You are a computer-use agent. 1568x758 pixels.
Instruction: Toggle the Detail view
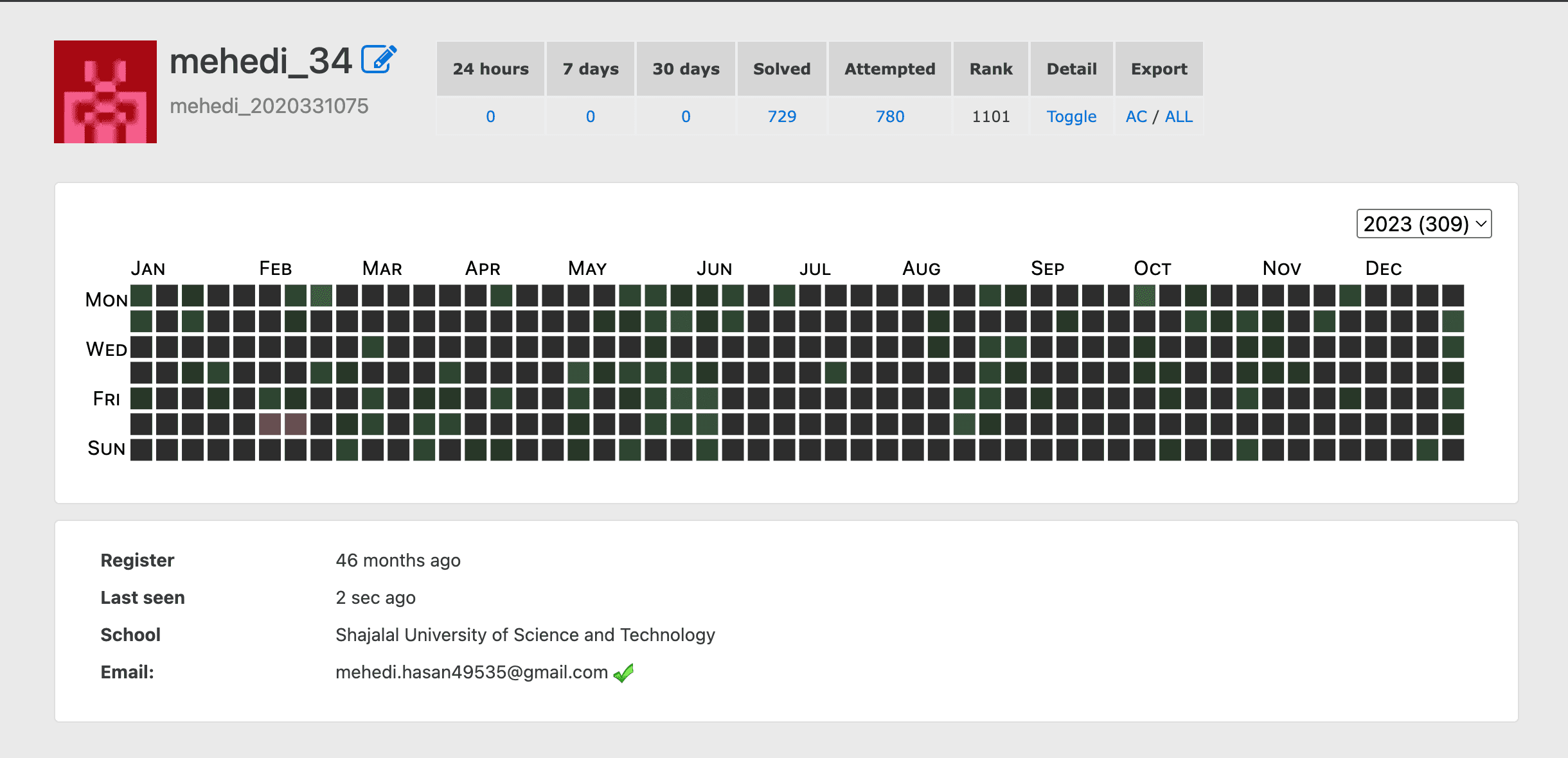click(x=1071, y=116)
